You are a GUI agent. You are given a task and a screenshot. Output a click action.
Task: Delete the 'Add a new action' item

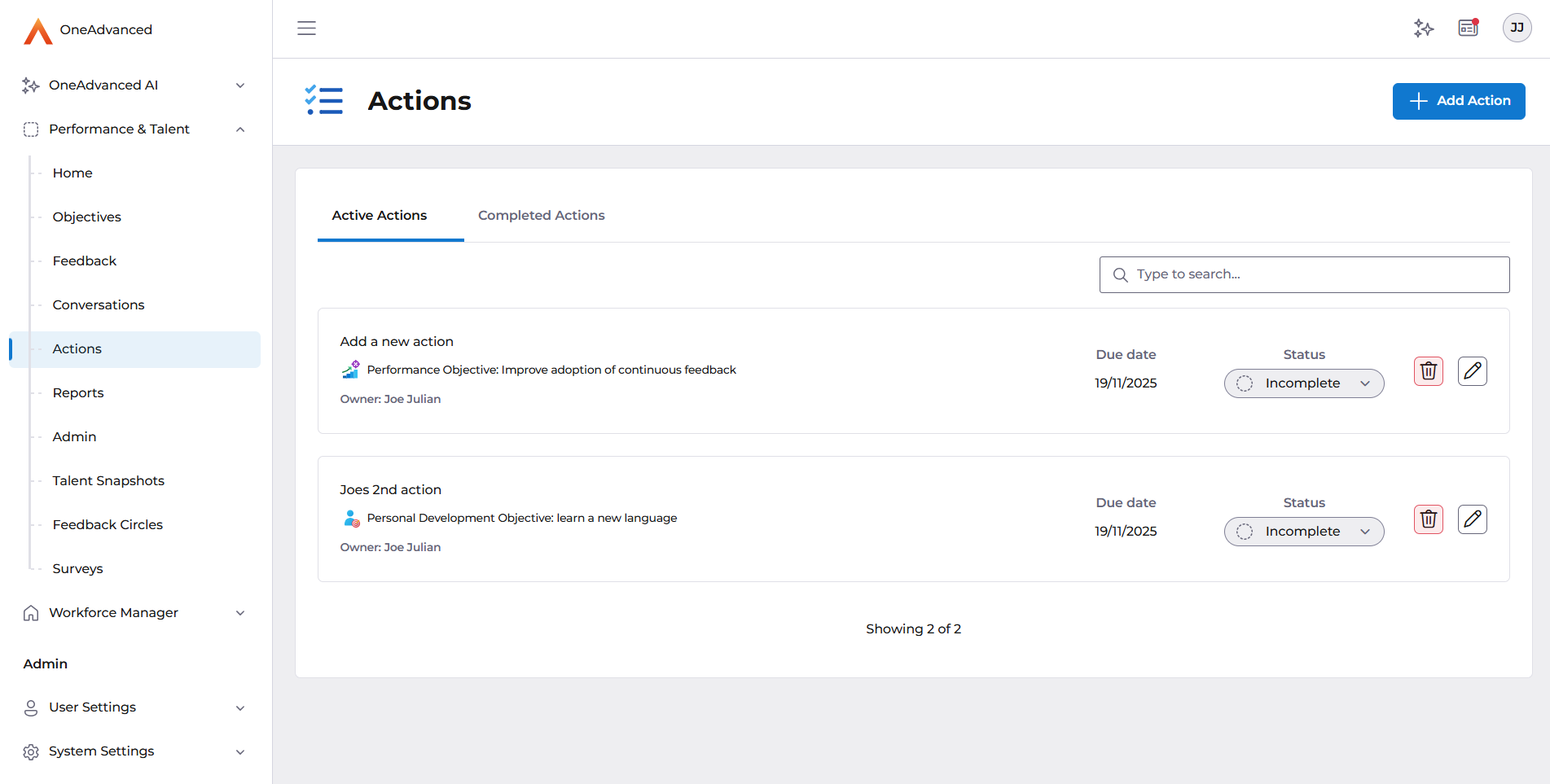click(1428, 371)
